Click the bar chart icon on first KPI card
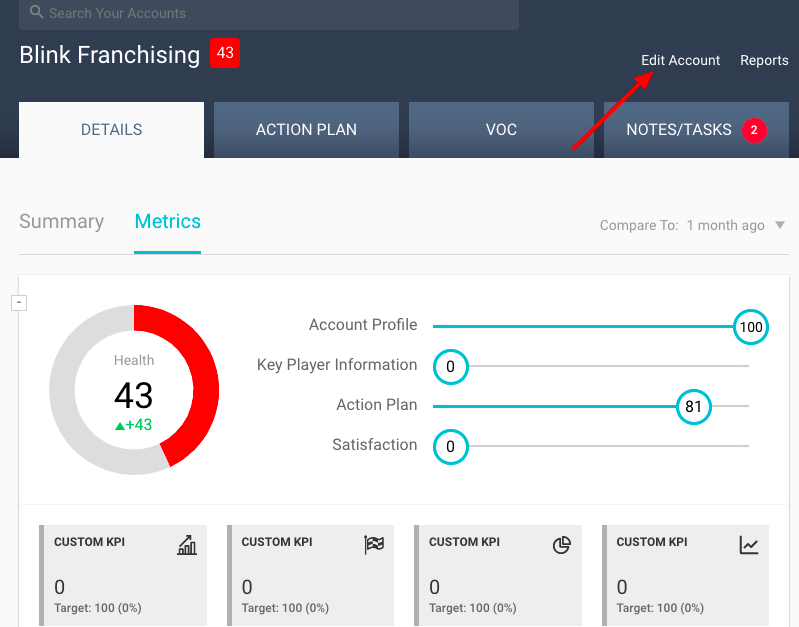The width and height of the screenshot is (799, 627). coord(187,545)
